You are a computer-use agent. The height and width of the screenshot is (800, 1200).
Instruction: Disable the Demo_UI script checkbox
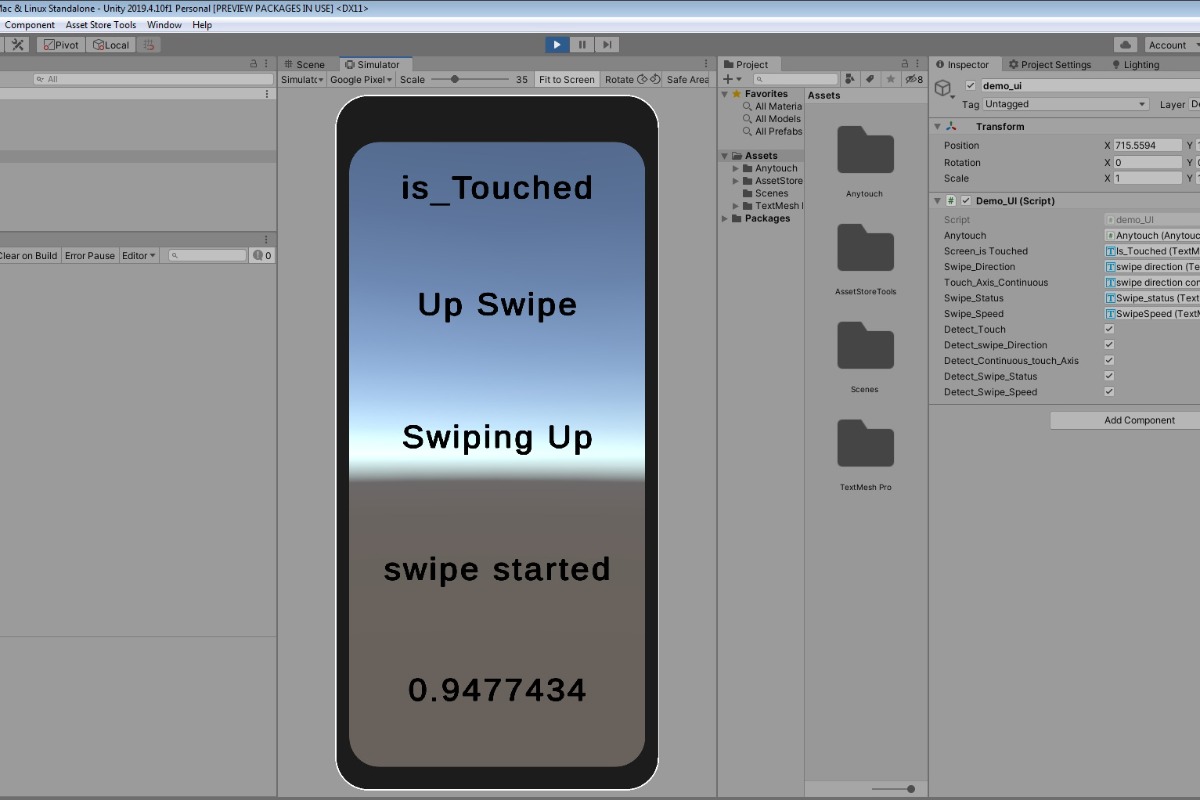click(x=966, y=201)
